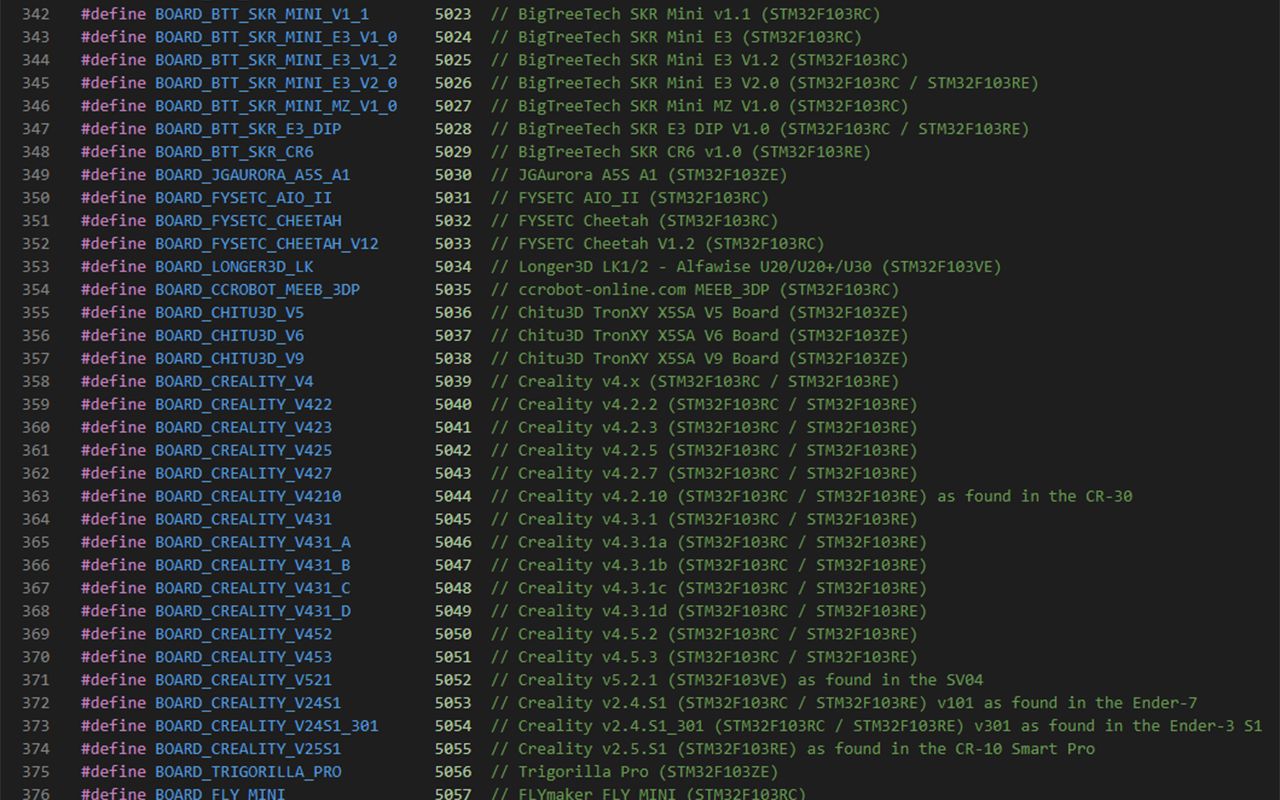Click BOARD_BTT_SKR_MINI_E3_V1_2 identifier

(276, 60)
